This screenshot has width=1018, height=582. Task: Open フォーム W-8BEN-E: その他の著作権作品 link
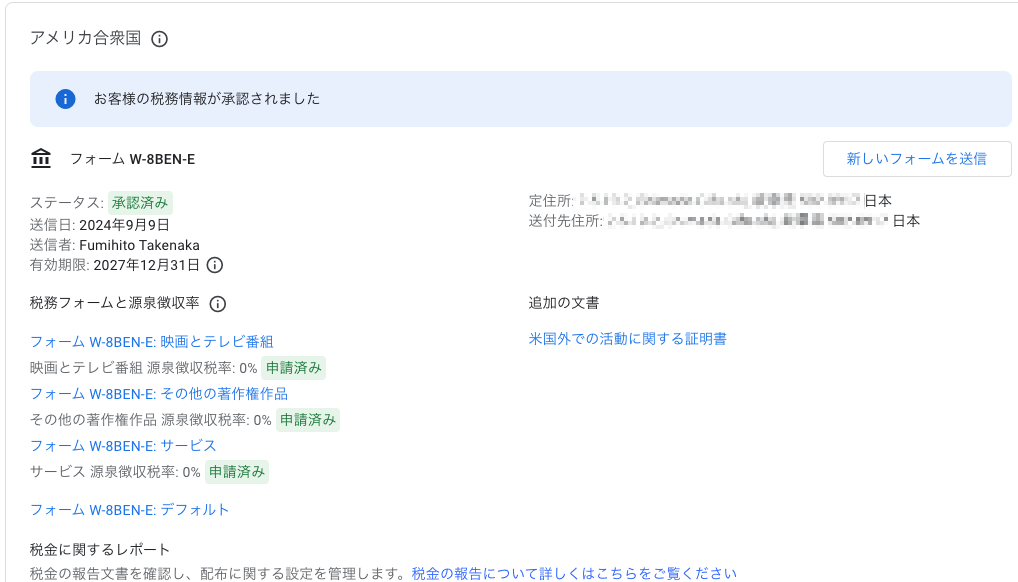coord(159,394)
